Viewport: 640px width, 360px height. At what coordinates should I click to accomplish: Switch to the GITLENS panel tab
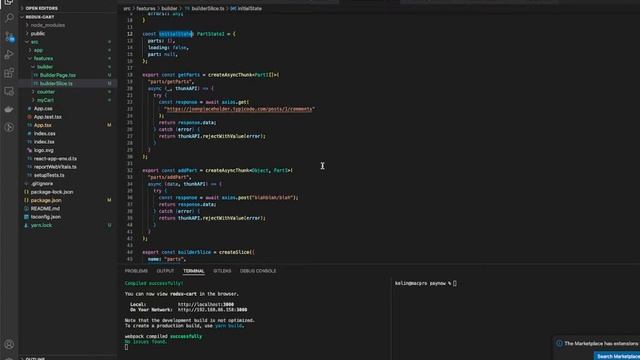click(x=222, y=271)
